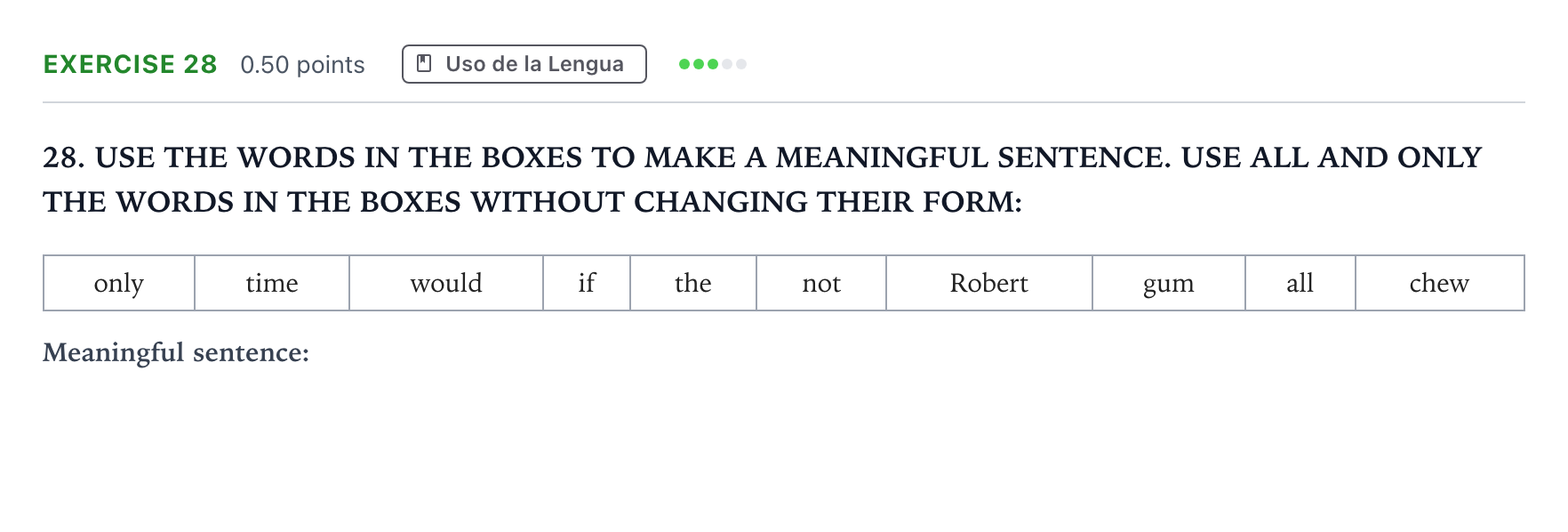The width and height of the screenshot is (1568, 532).
Task: Select the word box 'all'
Action: click(1300, 283)
